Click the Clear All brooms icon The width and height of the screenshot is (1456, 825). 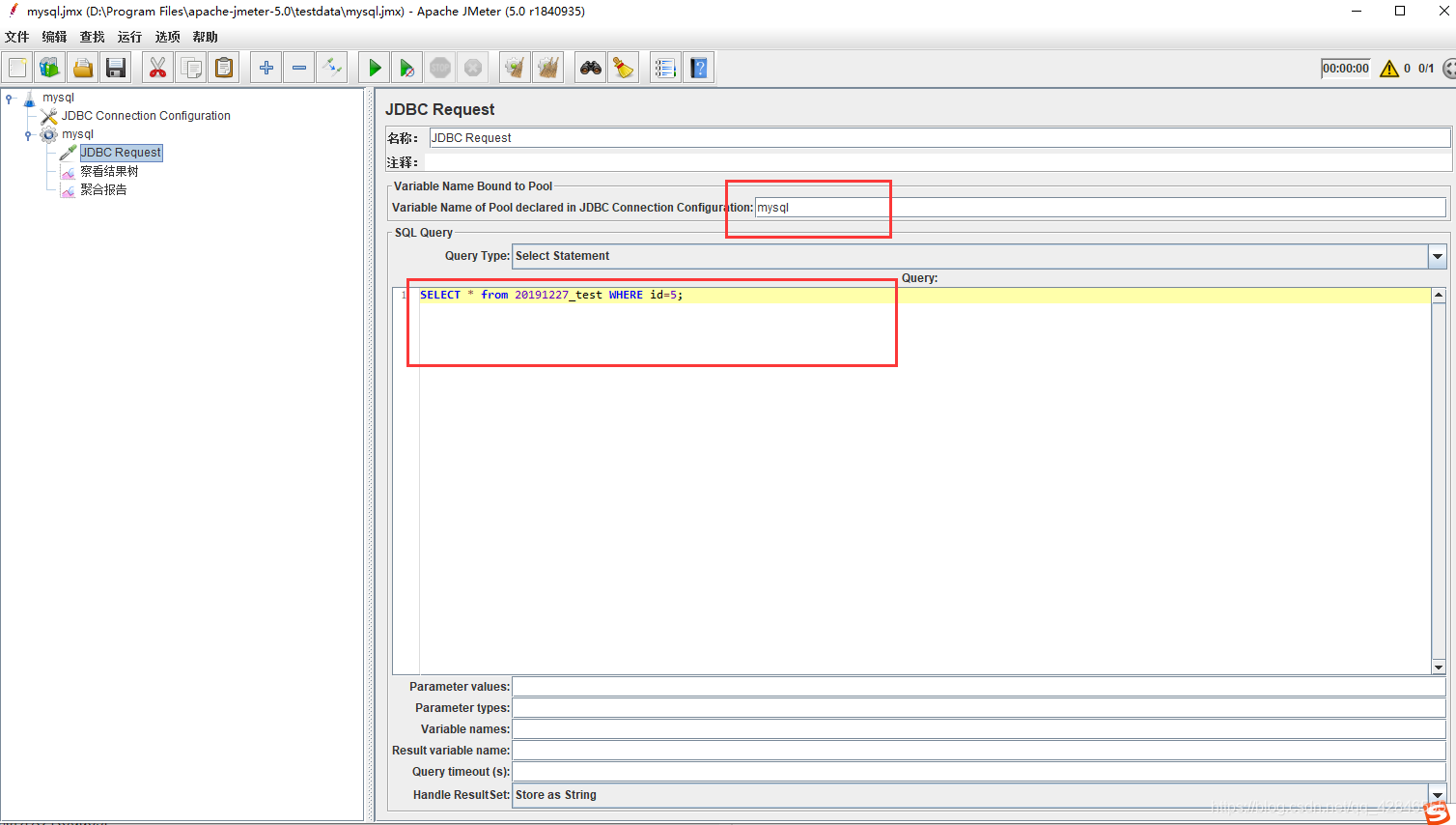tap(548, 68)
